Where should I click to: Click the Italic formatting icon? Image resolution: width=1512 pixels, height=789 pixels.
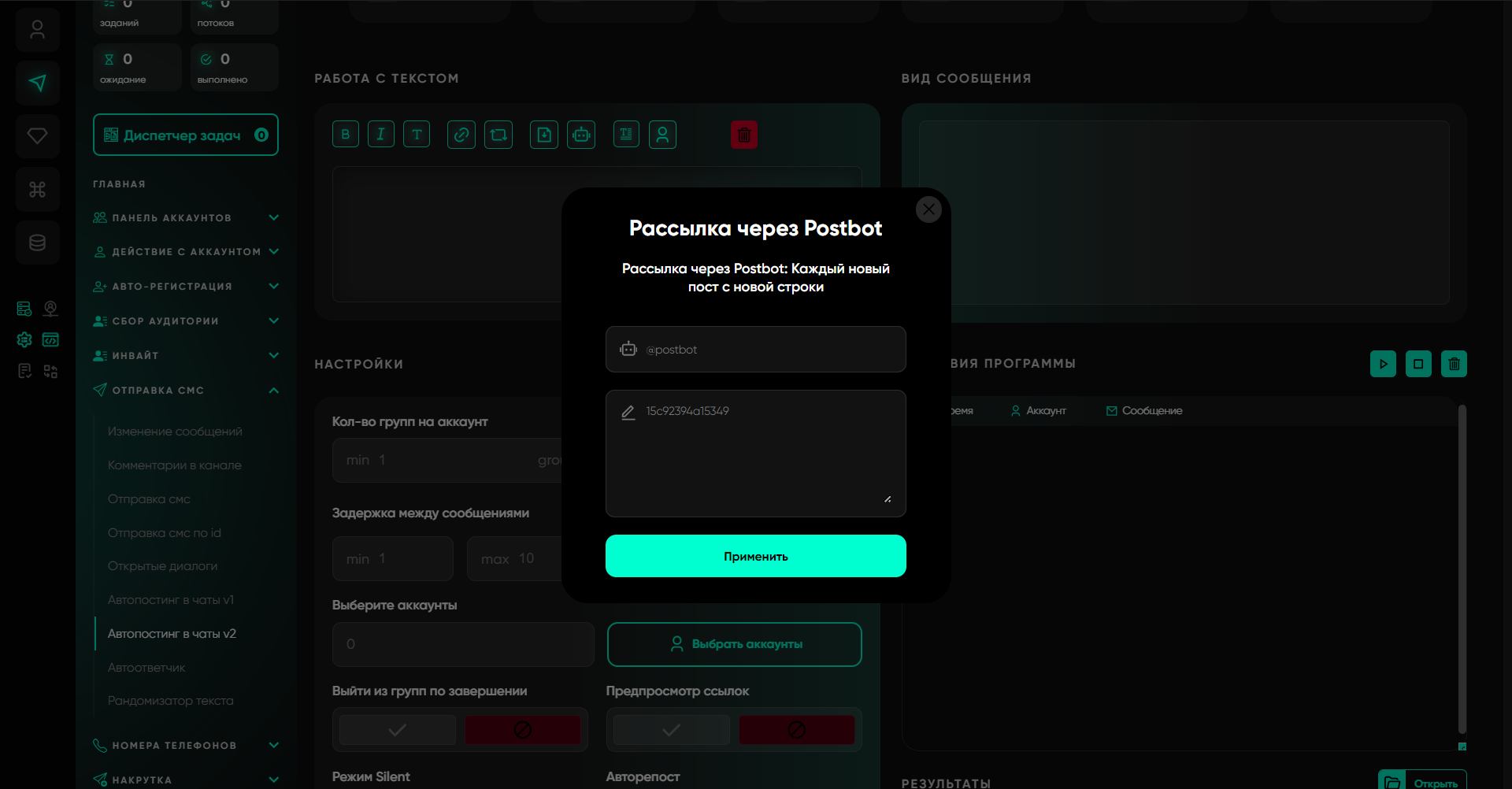pos(381,135)
